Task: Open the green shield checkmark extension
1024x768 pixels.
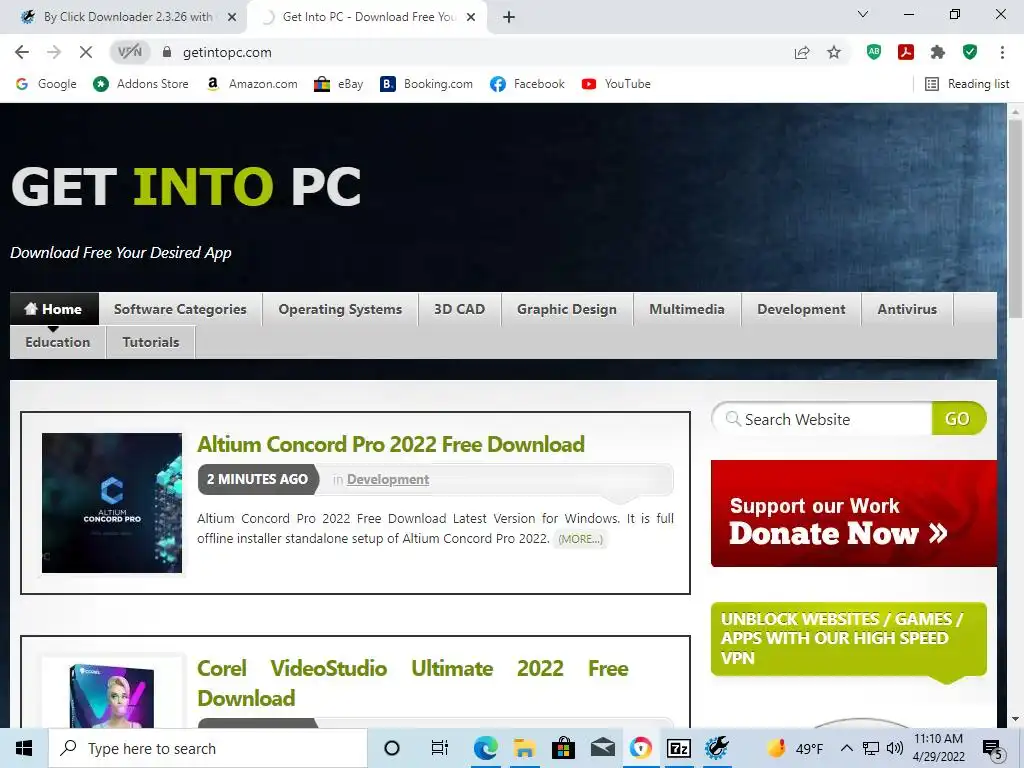Action: click(970, 52)
